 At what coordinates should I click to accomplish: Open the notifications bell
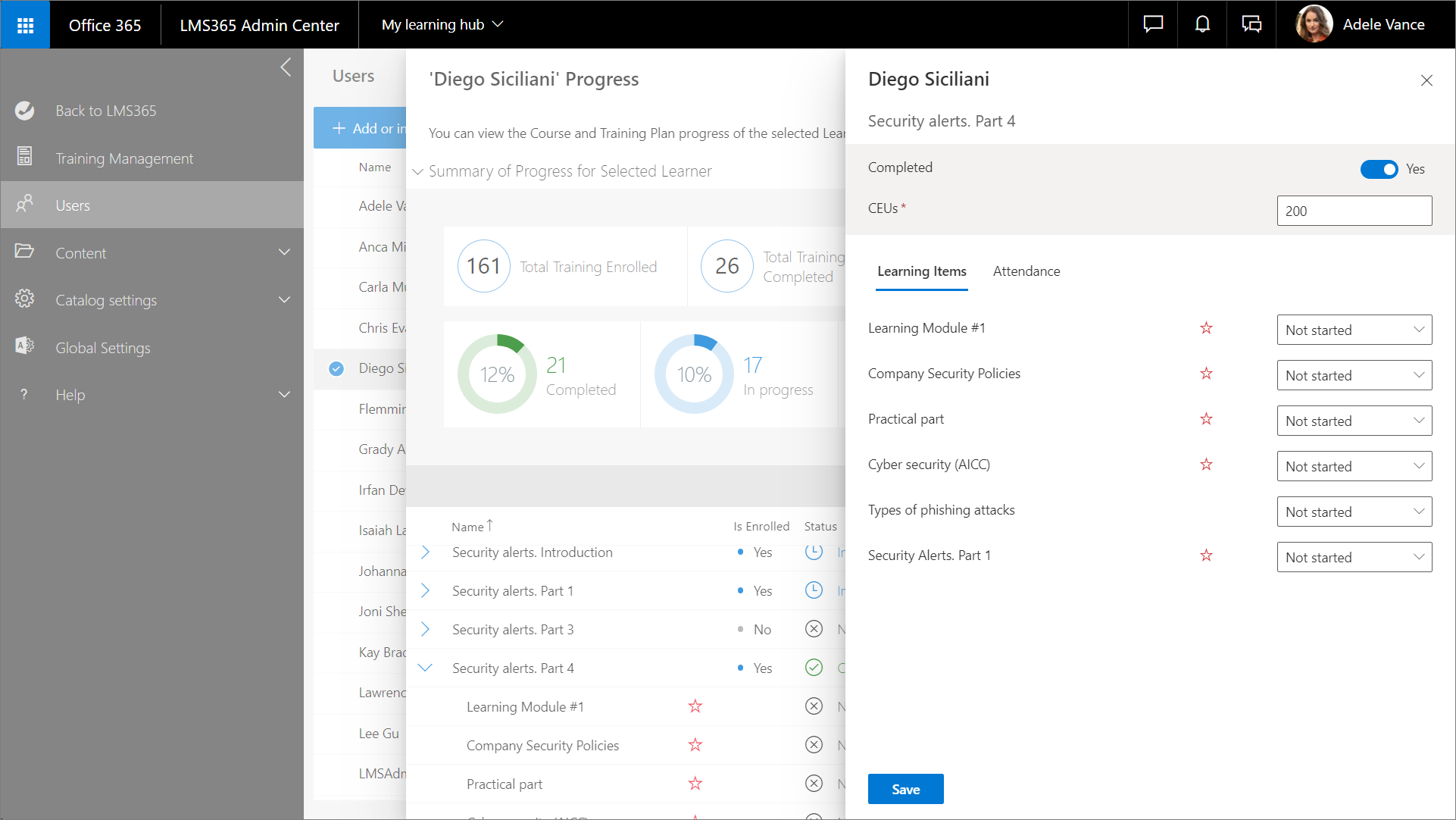coord(1201,23)
